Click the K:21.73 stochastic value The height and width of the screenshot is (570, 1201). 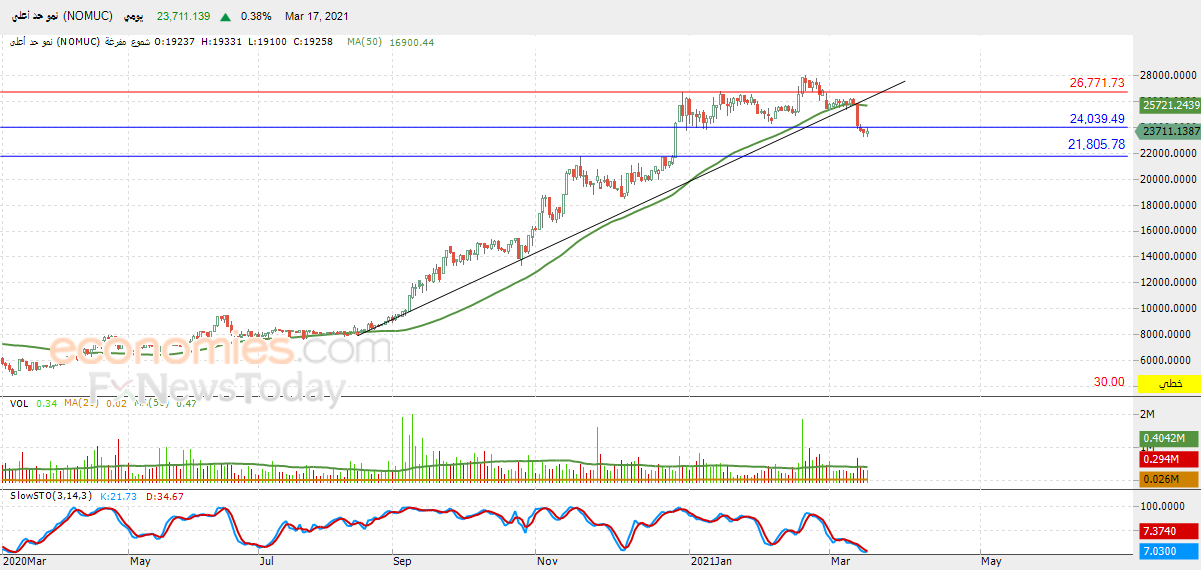click(118, 495)
